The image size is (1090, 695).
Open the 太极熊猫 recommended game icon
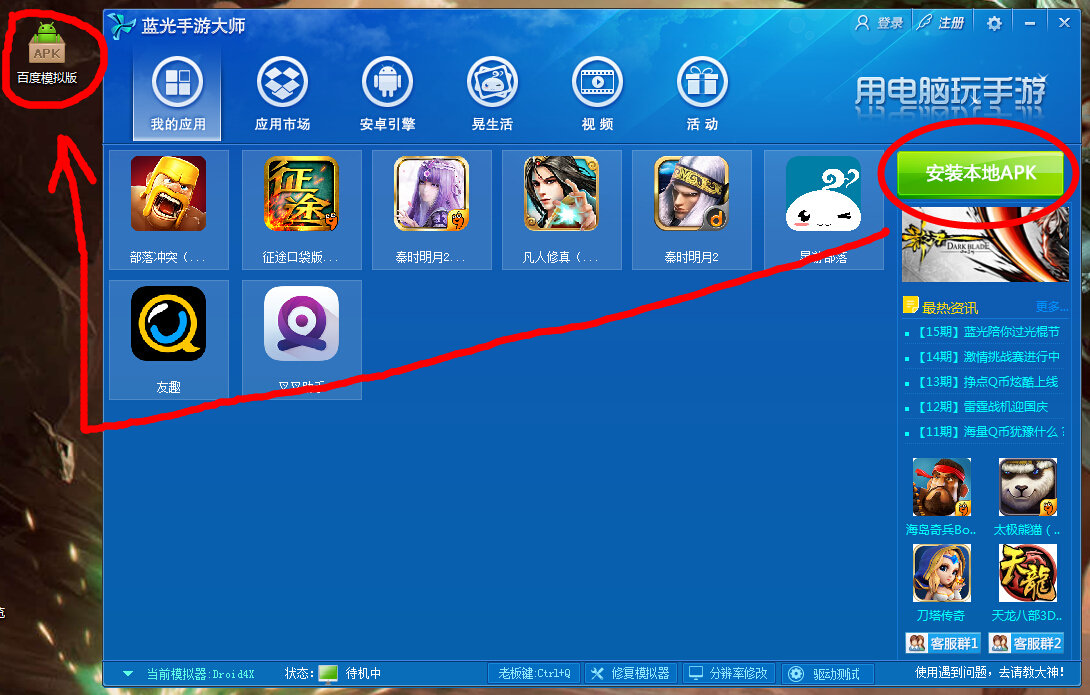[1027, 487]
